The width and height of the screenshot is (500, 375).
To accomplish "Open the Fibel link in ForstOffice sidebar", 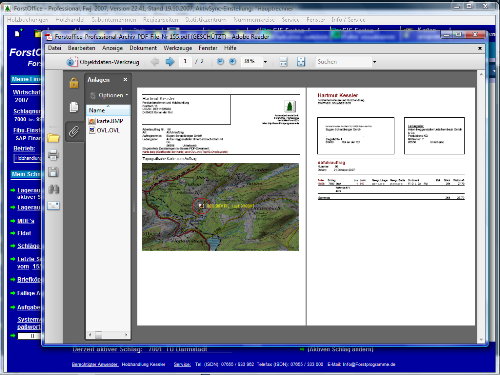I will click(x=24, y=233).
